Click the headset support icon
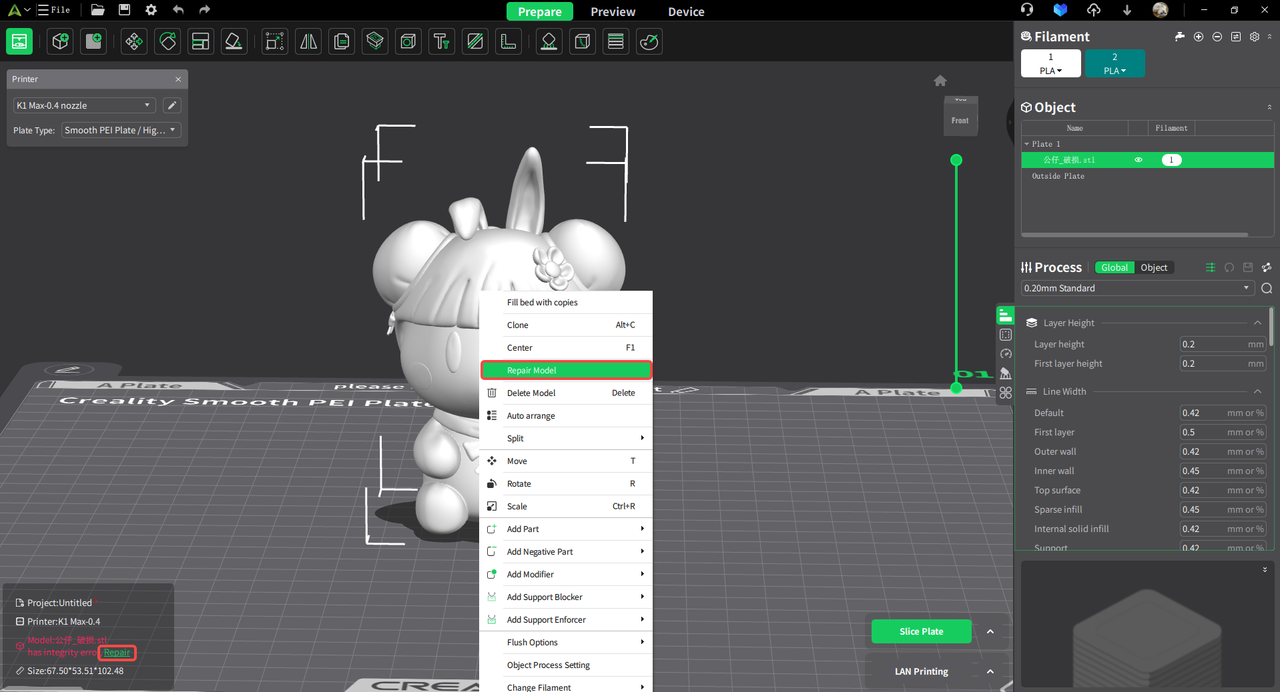The image size is (1280, 692). [x=1027, y=10]
